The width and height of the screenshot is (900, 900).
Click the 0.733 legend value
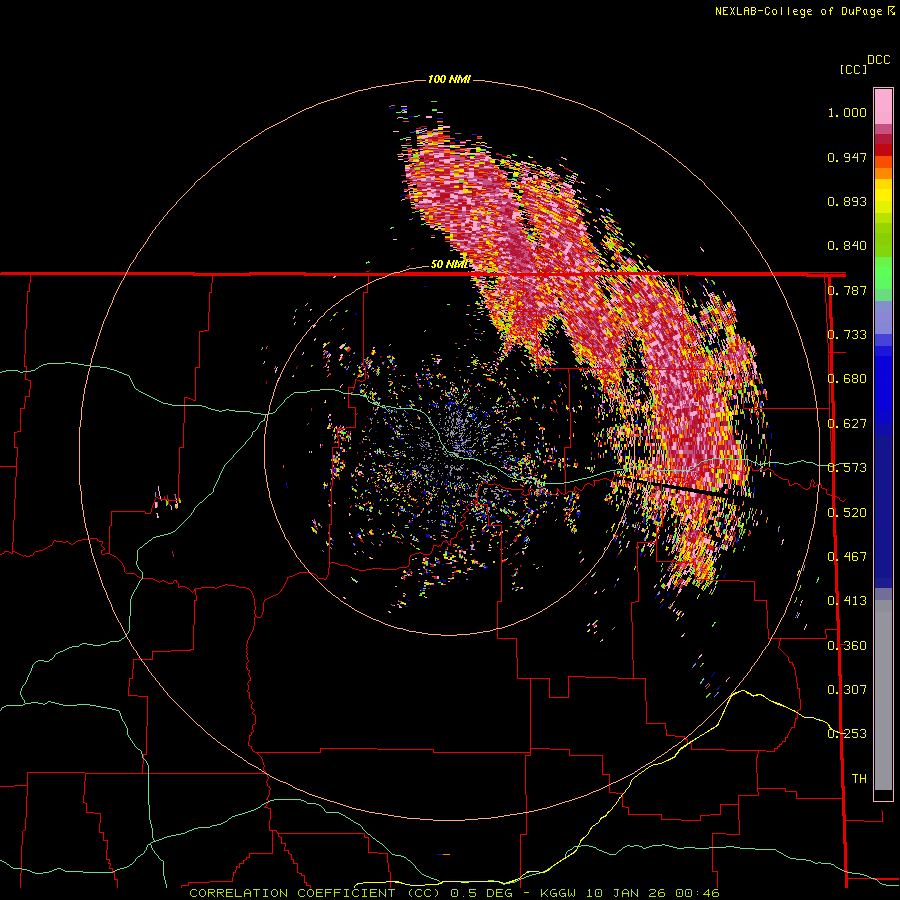(x=847, y=335)
